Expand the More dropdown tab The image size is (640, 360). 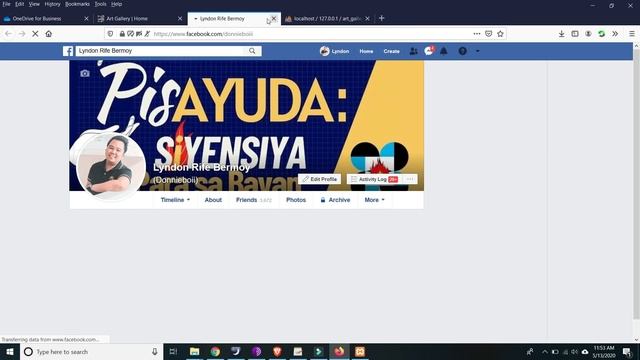374,200
